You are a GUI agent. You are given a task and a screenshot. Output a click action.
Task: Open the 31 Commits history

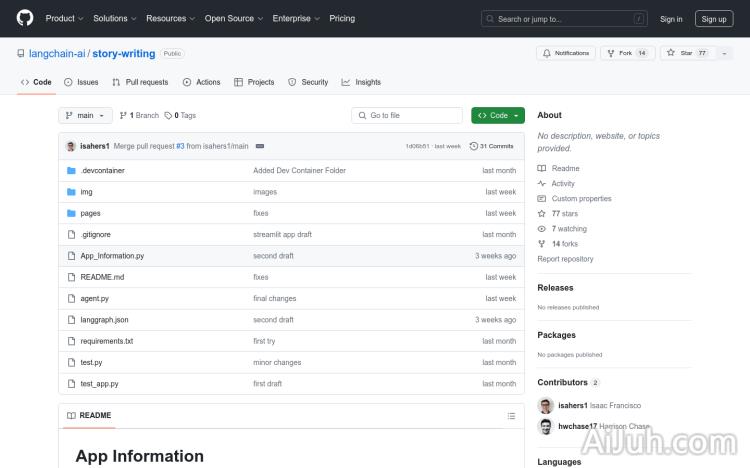pos(491,146)
